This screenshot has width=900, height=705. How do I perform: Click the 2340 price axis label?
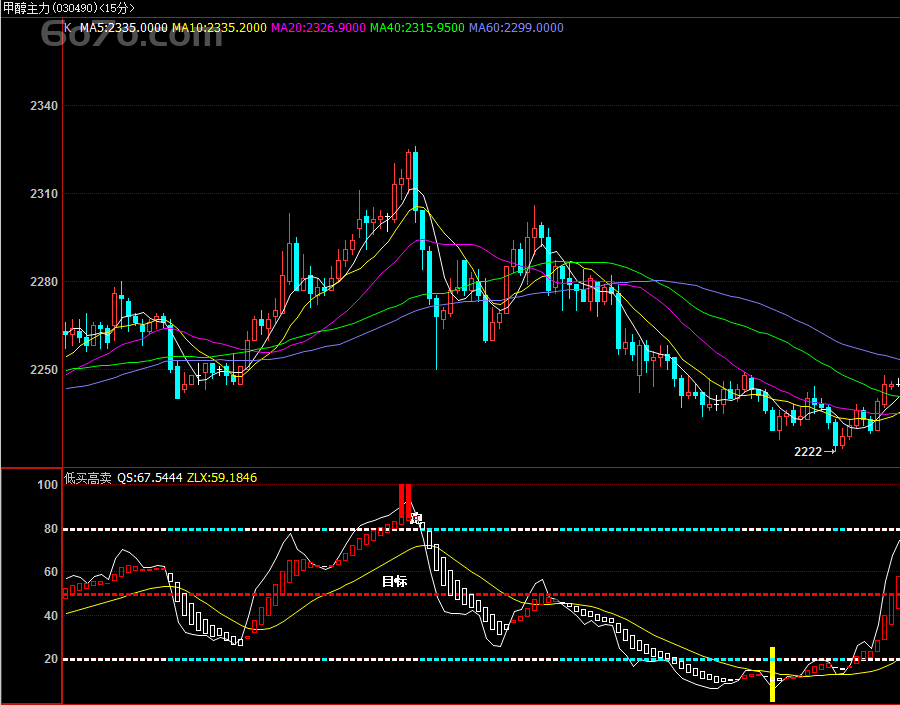(x=46, y=106)
